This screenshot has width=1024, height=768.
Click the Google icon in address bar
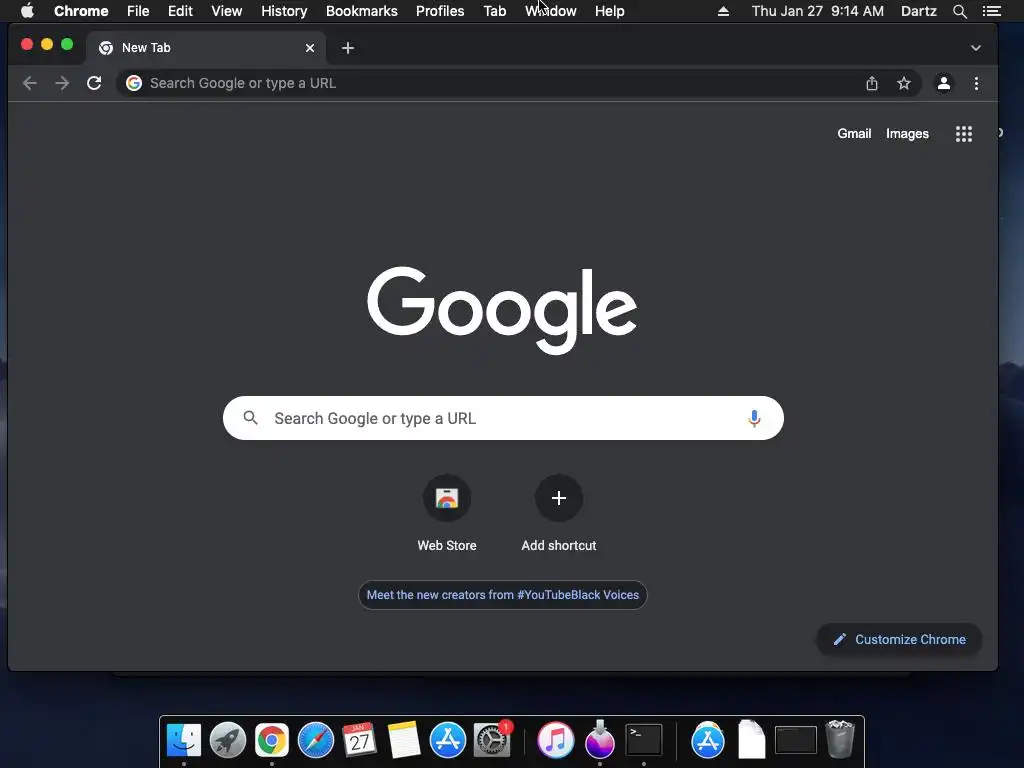[x=134, y=83]
